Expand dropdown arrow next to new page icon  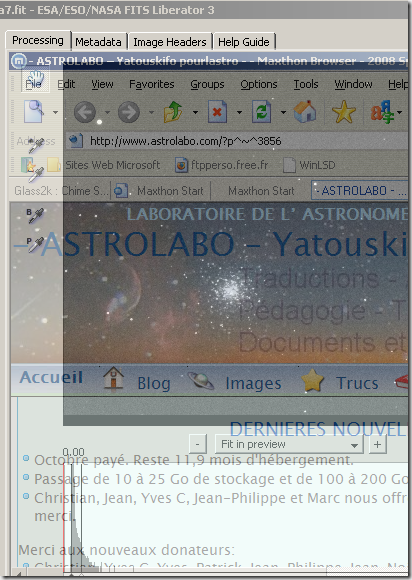[55, 112]
